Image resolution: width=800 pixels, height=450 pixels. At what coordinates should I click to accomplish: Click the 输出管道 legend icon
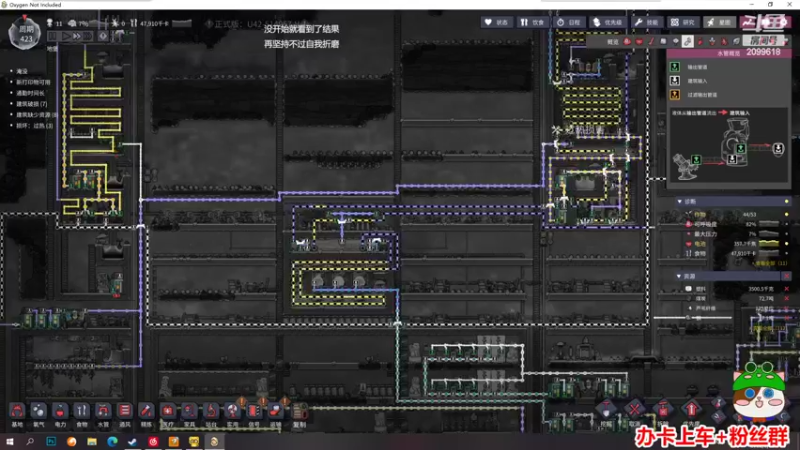tap(674, 67)
